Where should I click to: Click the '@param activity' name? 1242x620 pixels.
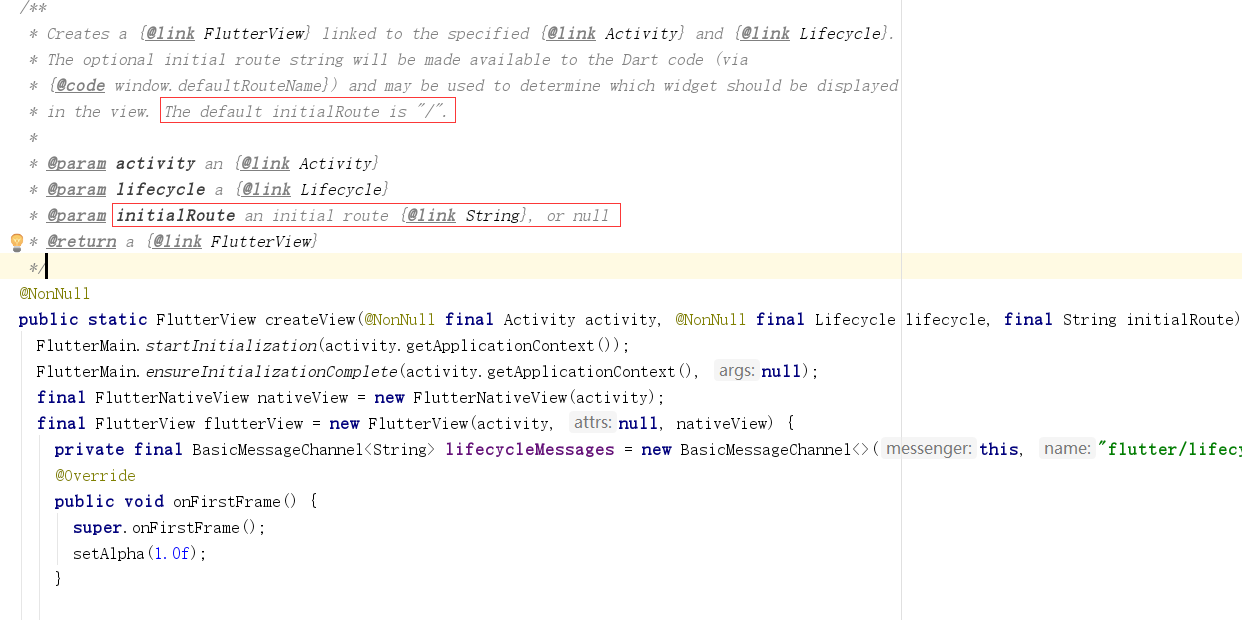tap(155, 164)
